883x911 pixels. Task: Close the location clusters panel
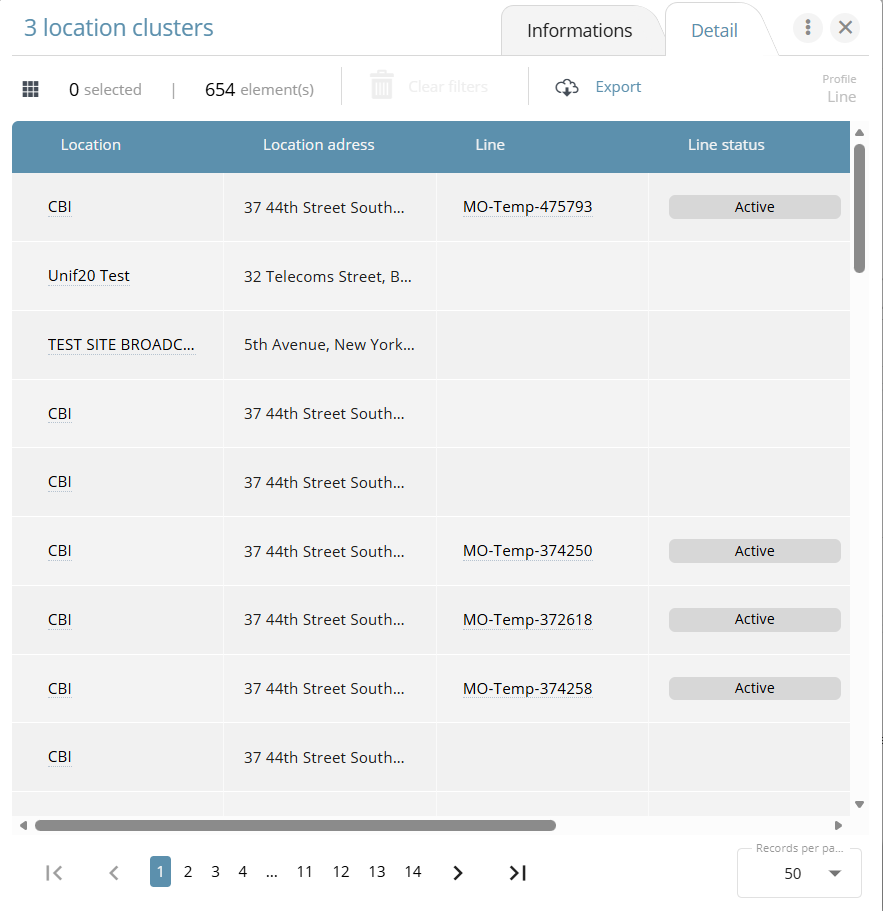click(x=846, y=28)
